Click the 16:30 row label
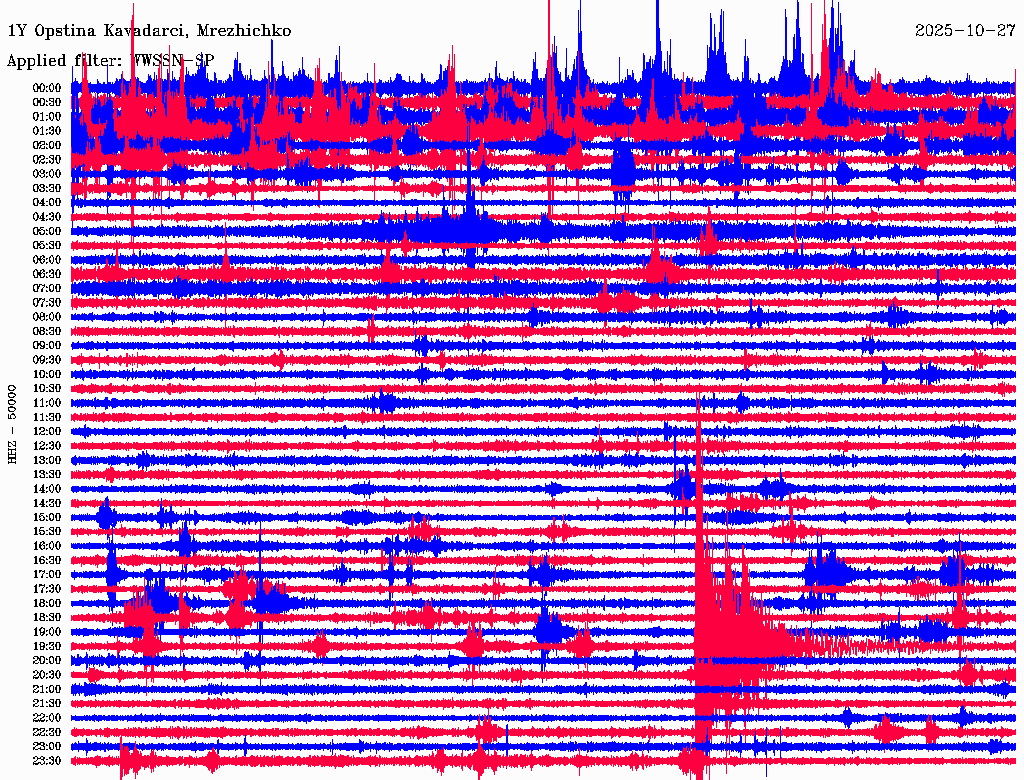Screen dimensions: 1024x780 [x=47, y=561]
